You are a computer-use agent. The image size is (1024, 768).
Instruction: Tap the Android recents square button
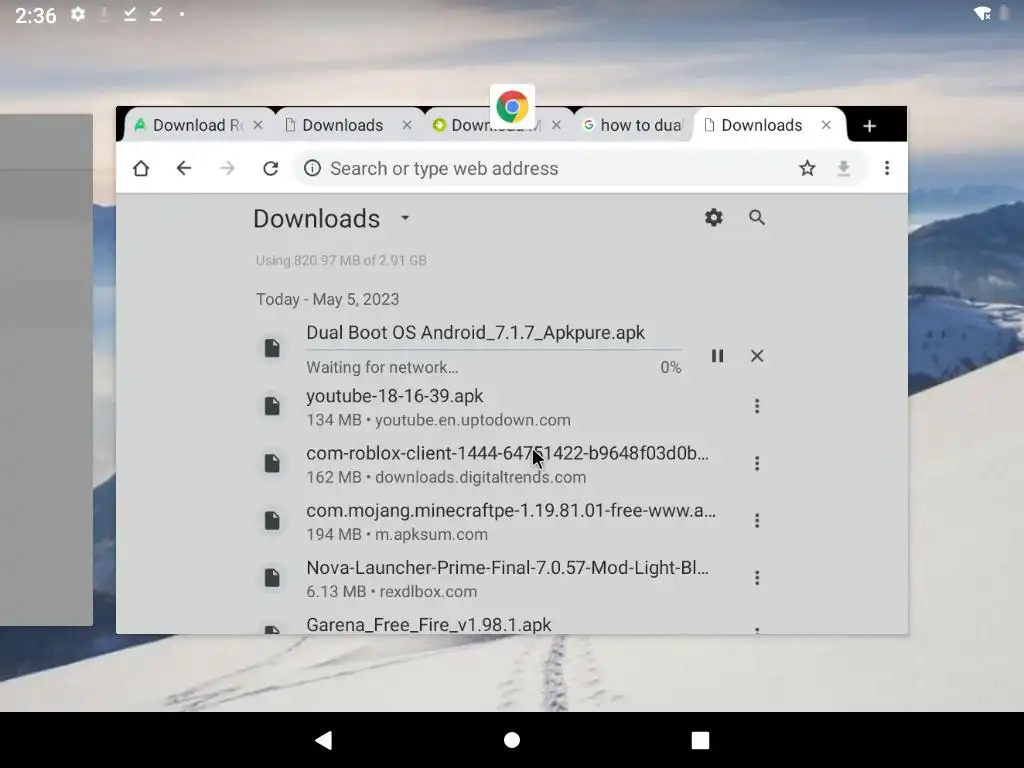coord(700,740)
